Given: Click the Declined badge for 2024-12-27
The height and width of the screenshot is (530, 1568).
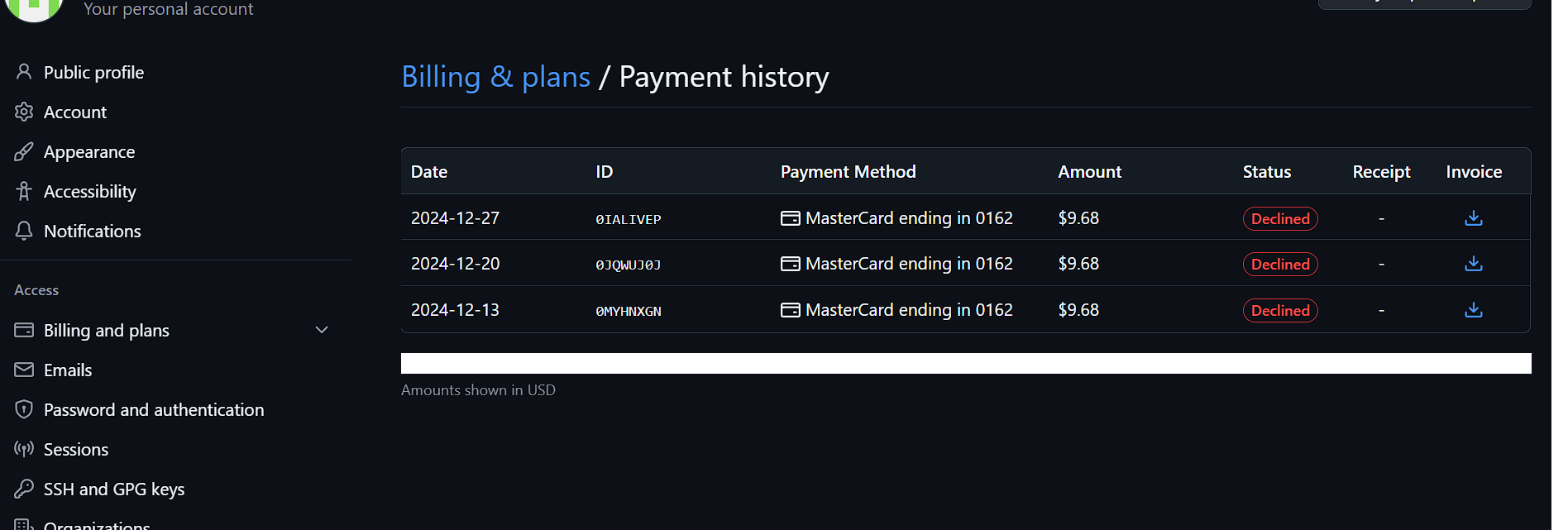Looking at the screenshot, I should [x=1280, y=218].
